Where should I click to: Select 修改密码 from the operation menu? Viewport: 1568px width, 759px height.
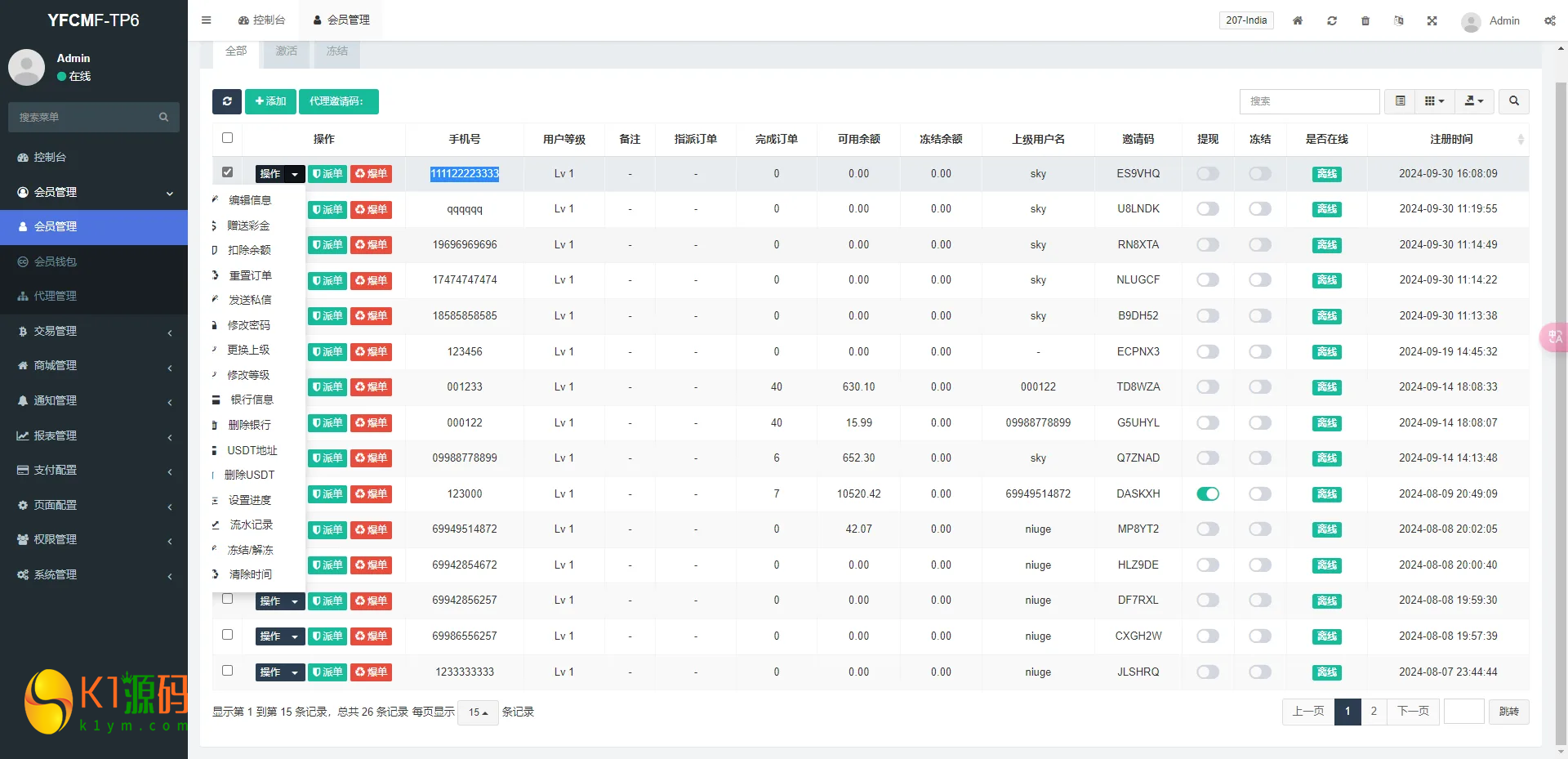point(248,325)
